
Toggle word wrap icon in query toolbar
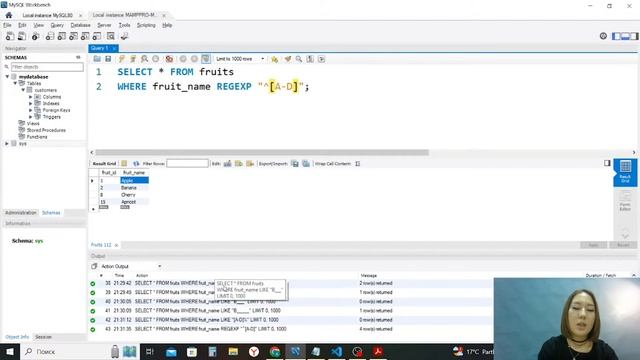[x=322, y=59]
